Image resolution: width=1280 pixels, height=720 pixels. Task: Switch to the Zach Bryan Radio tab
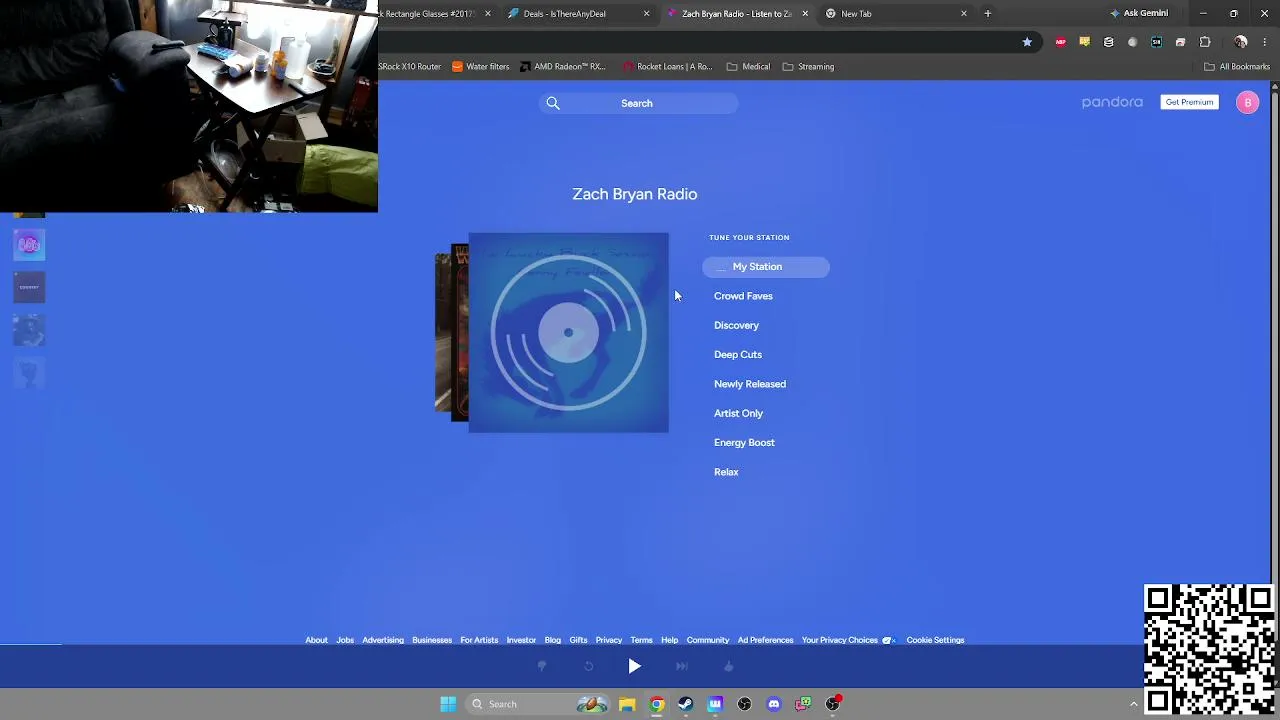[736, 14]
